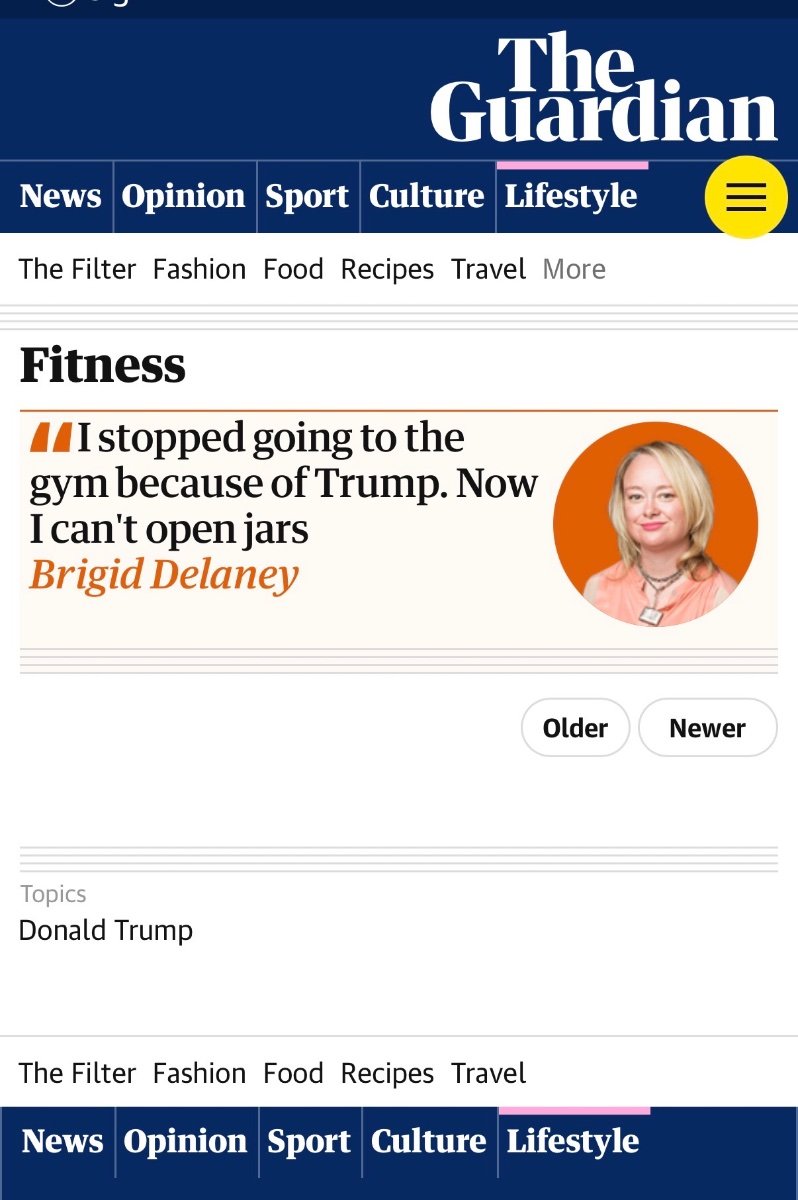Go to Sport section in header
The width and height of the screenshot is (798, 1200).
click(306, 196)
